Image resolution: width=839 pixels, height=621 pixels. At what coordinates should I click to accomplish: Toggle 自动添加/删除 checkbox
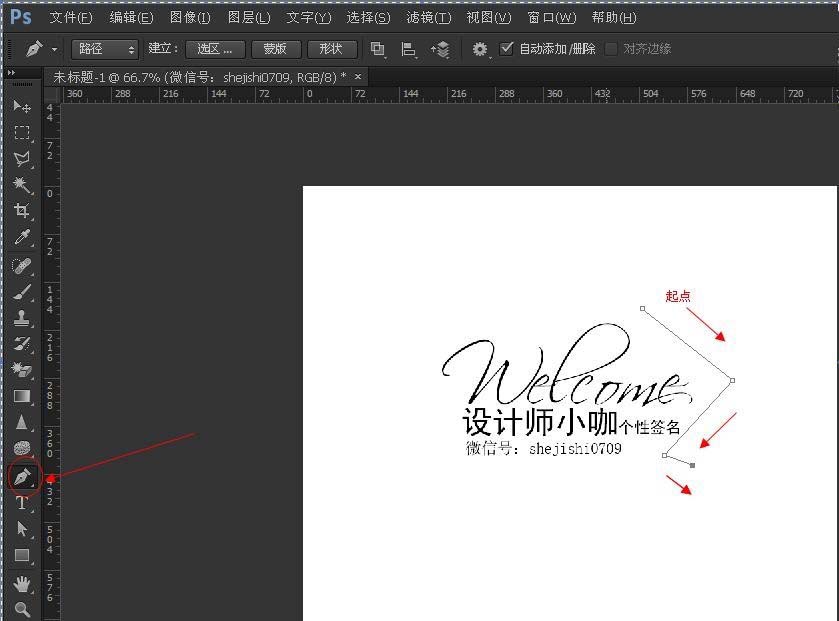point(506,49)
